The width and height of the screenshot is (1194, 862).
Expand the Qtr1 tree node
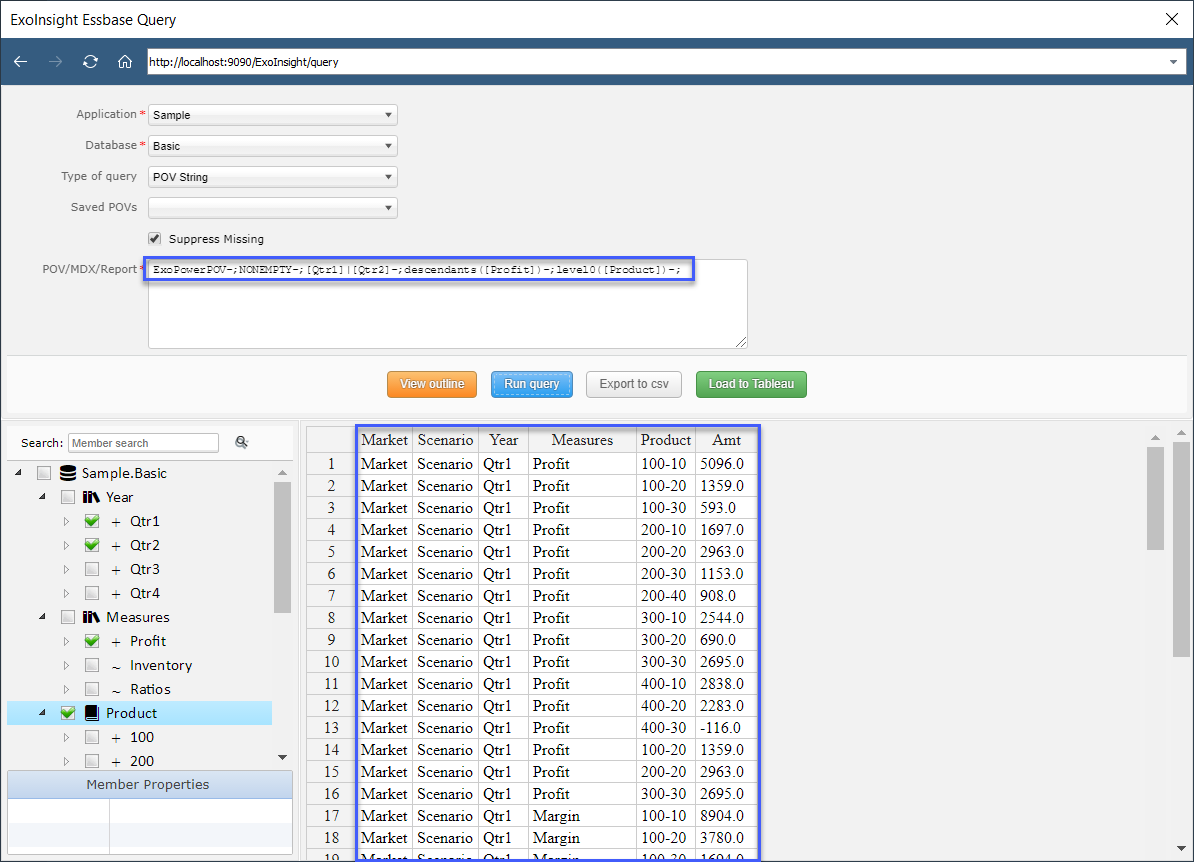66,522
